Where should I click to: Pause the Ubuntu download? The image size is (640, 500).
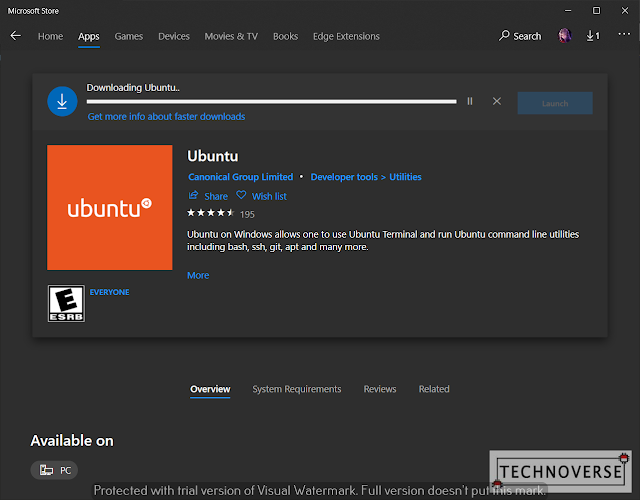(x=470, y=101)
